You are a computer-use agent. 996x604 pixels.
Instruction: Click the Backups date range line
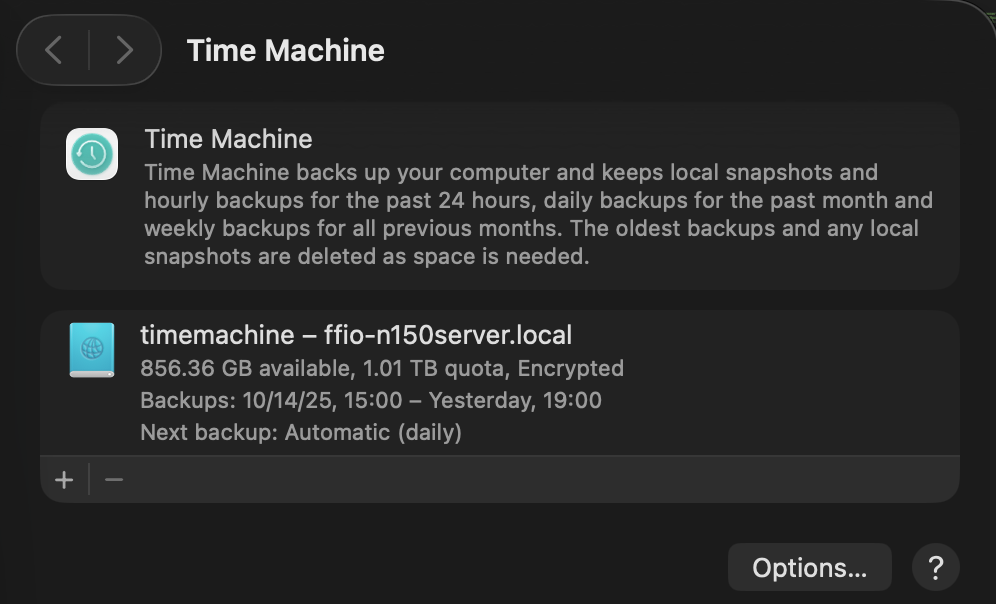point(370,401)
